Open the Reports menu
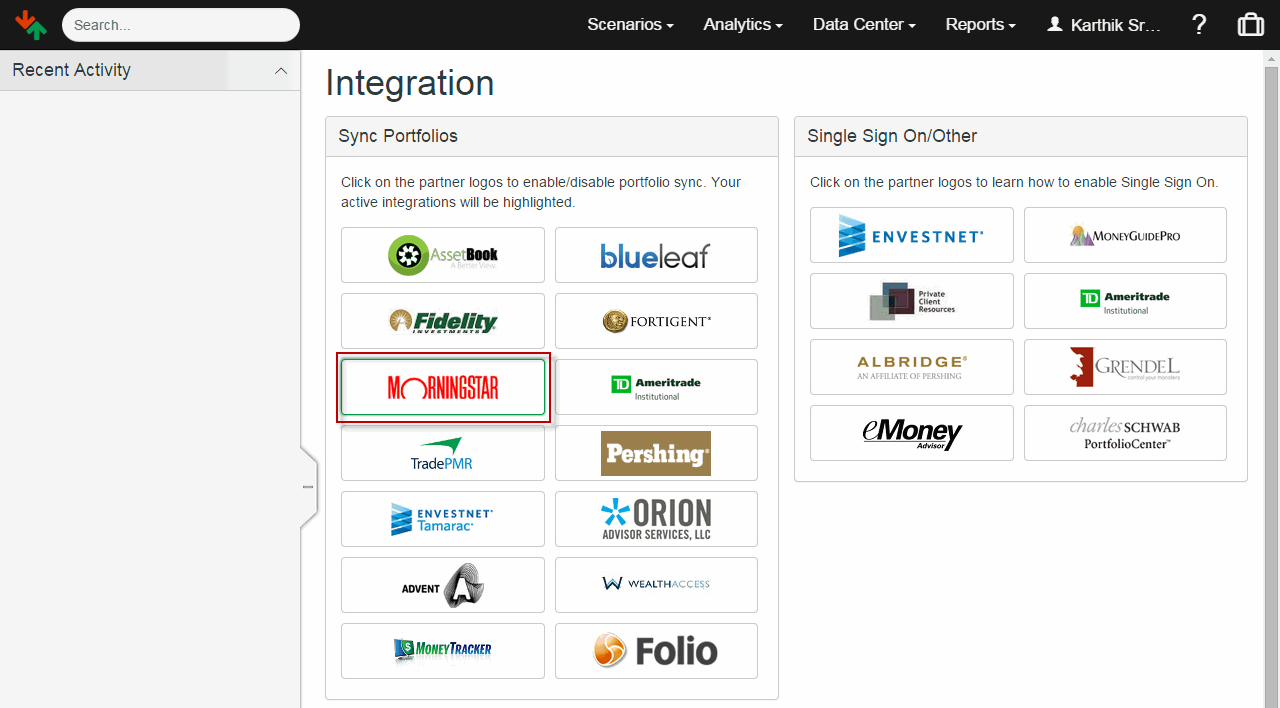Image resolution: width=1280 pixels, height=708 pixels. (980, 25)
